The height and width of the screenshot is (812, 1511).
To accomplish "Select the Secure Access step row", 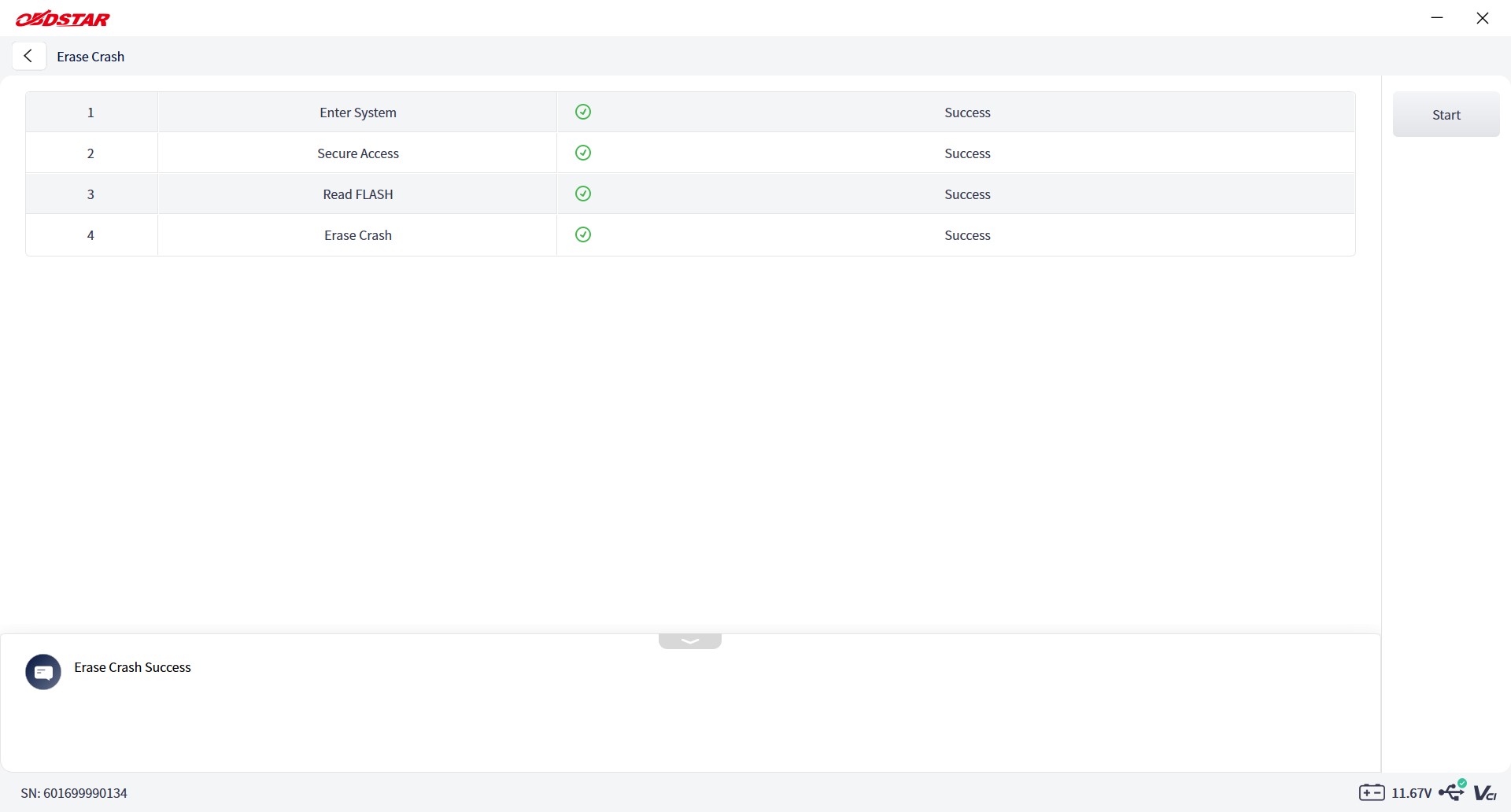I will coord(690,153).
